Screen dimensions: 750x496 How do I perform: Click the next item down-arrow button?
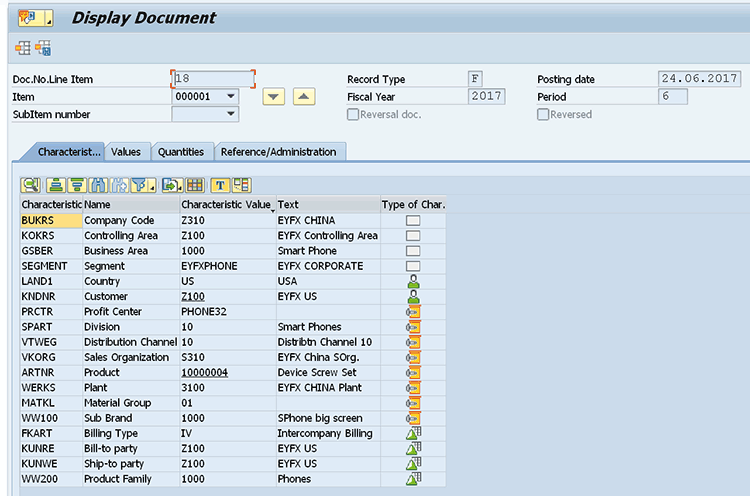(274, 97)
